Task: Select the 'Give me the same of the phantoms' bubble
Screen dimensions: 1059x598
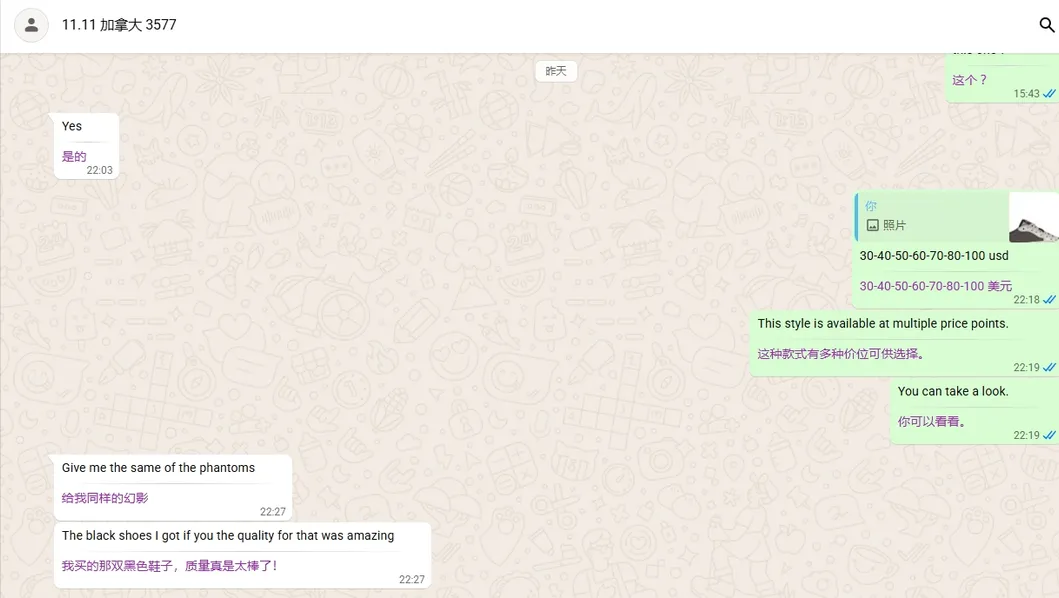Action: coord(158,467)
